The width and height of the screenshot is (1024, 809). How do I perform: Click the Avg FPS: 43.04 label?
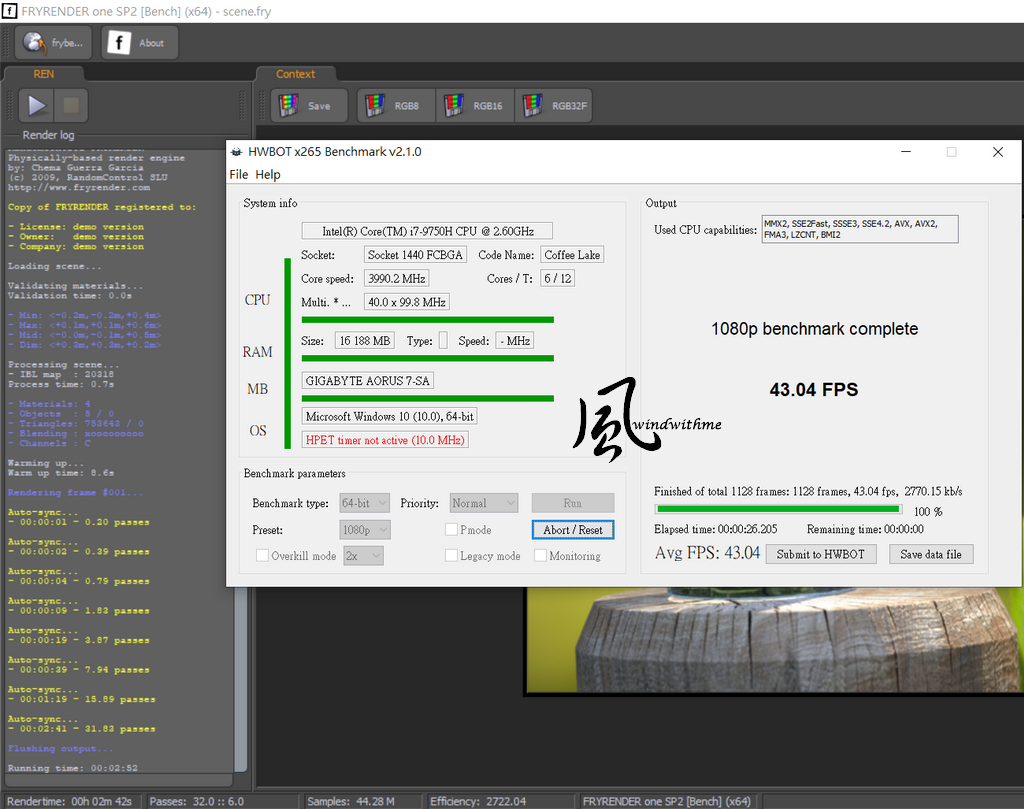[x=707, y=553]
